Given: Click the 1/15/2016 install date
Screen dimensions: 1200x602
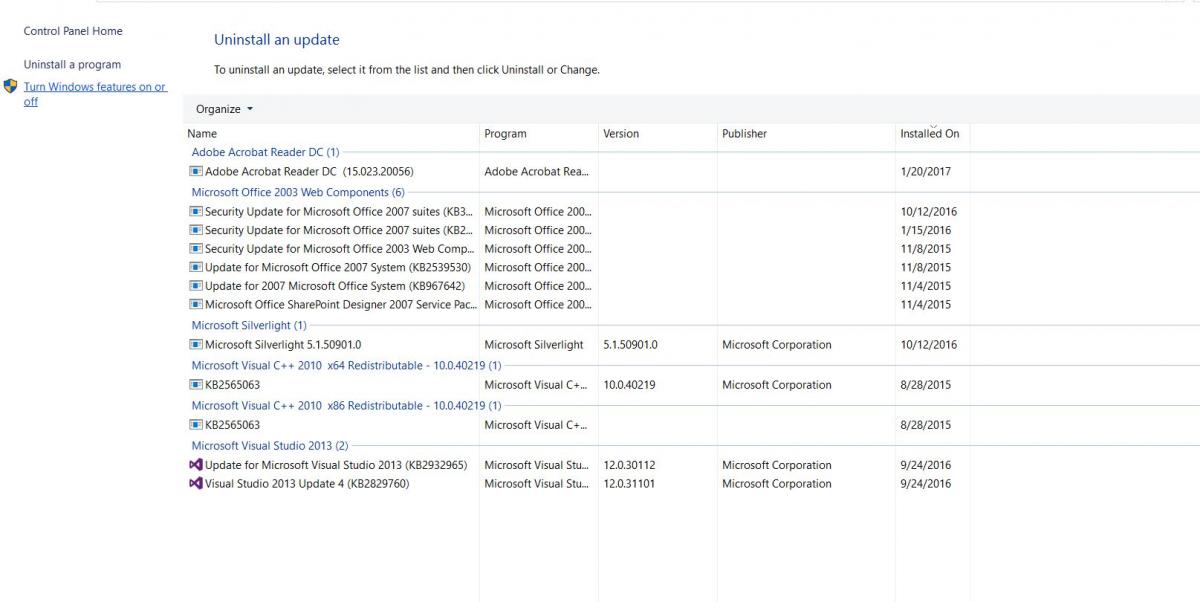Looking at the screenshot, I should coord(926,230).
